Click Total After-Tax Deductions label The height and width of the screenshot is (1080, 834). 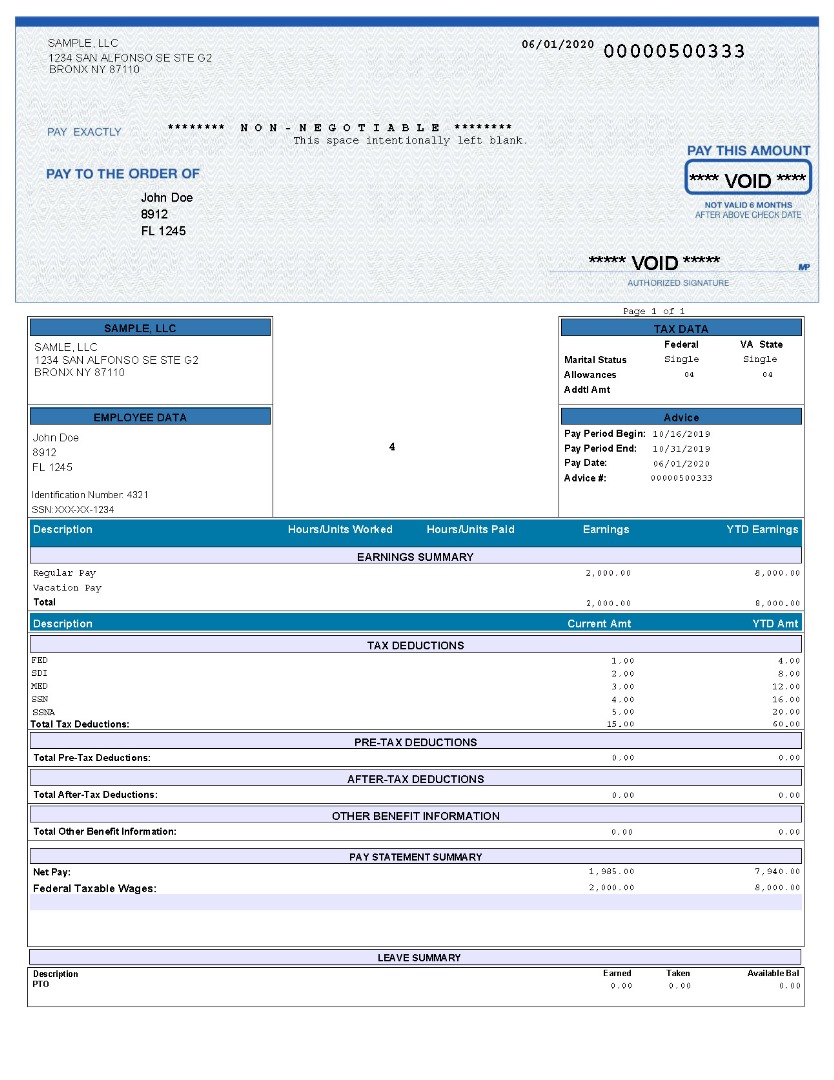click(x=95, y=795)
